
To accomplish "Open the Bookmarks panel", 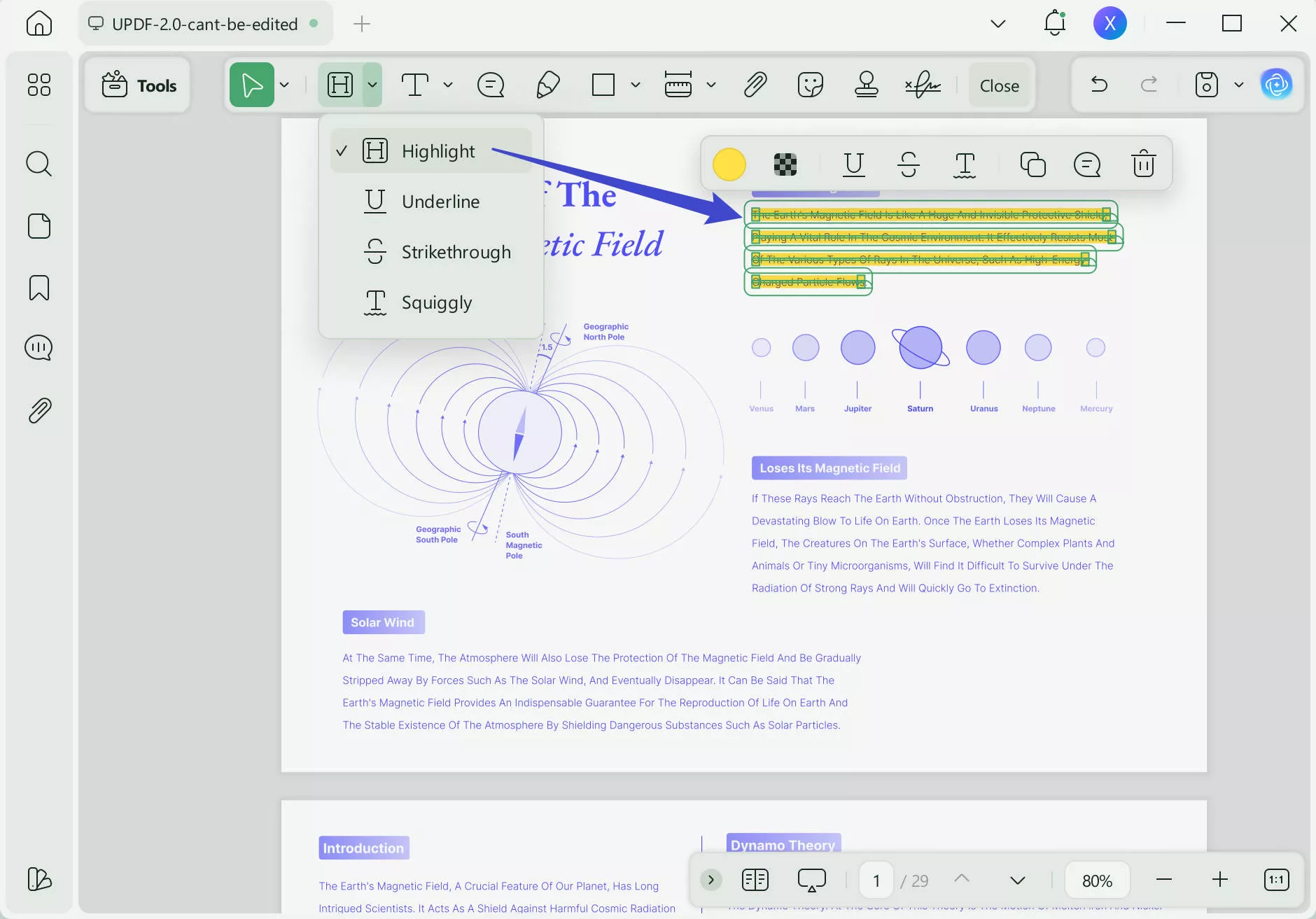I will tap(38, 288).
